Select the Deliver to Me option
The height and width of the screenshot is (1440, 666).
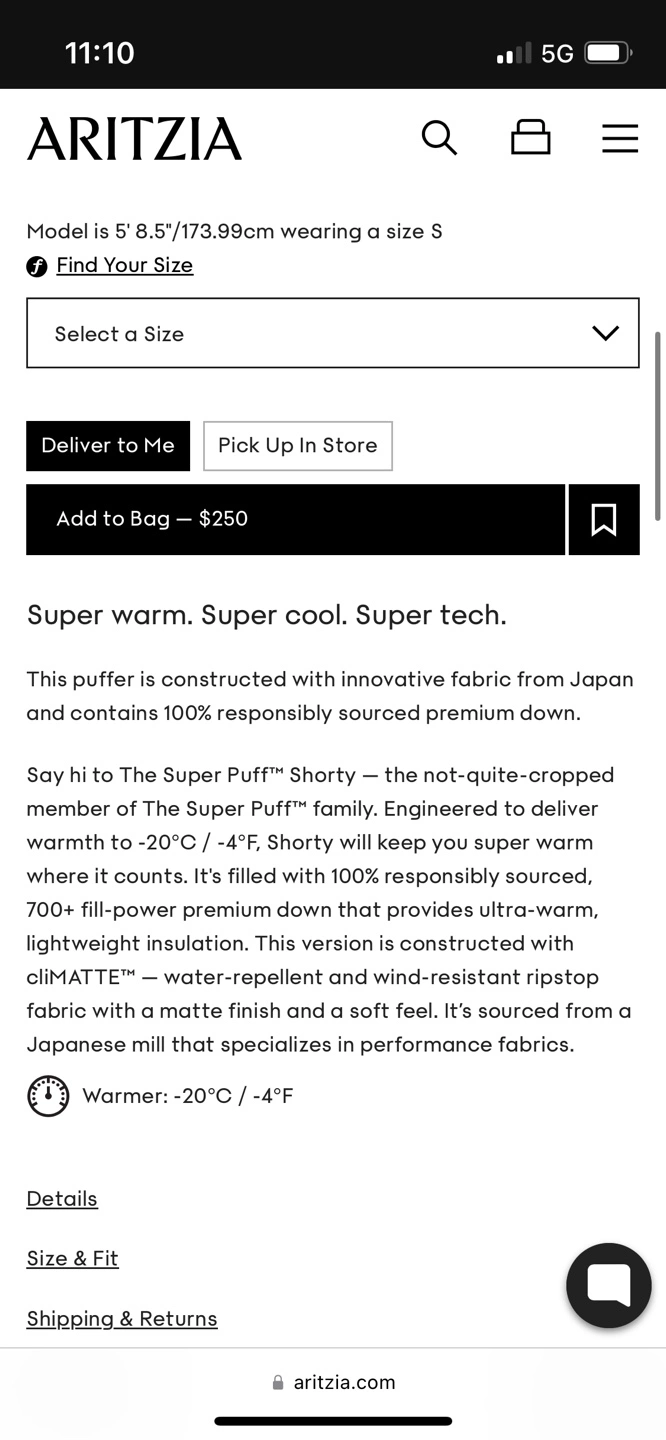(x=108, y=446)
